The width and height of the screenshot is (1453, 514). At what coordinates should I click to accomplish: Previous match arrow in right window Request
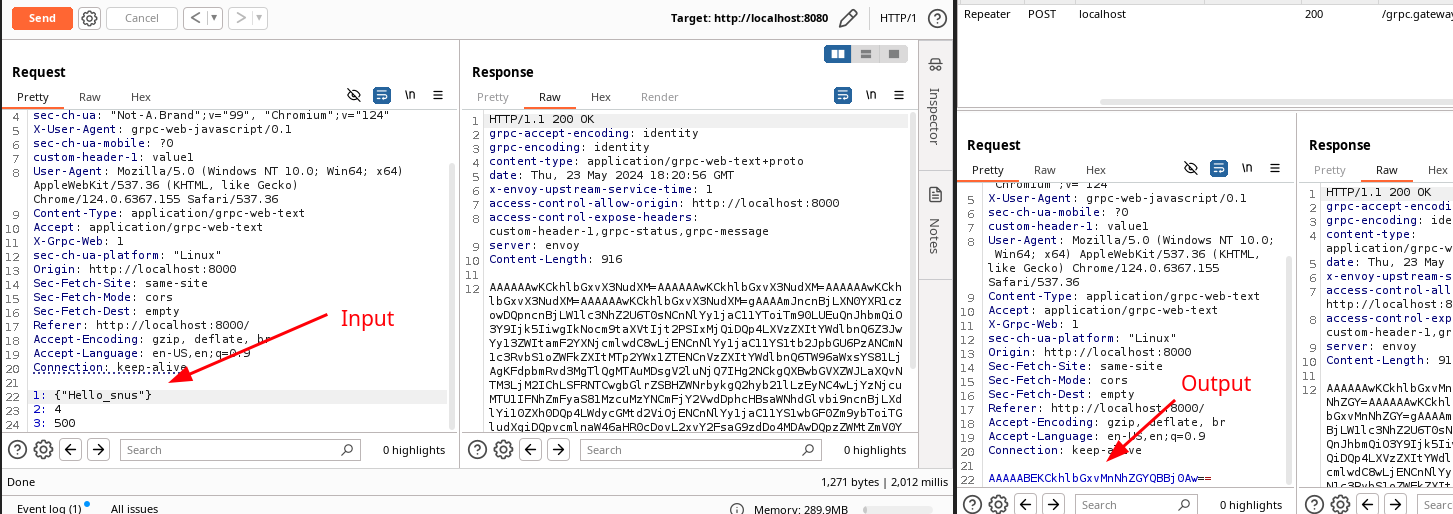tap(1026, 505)
